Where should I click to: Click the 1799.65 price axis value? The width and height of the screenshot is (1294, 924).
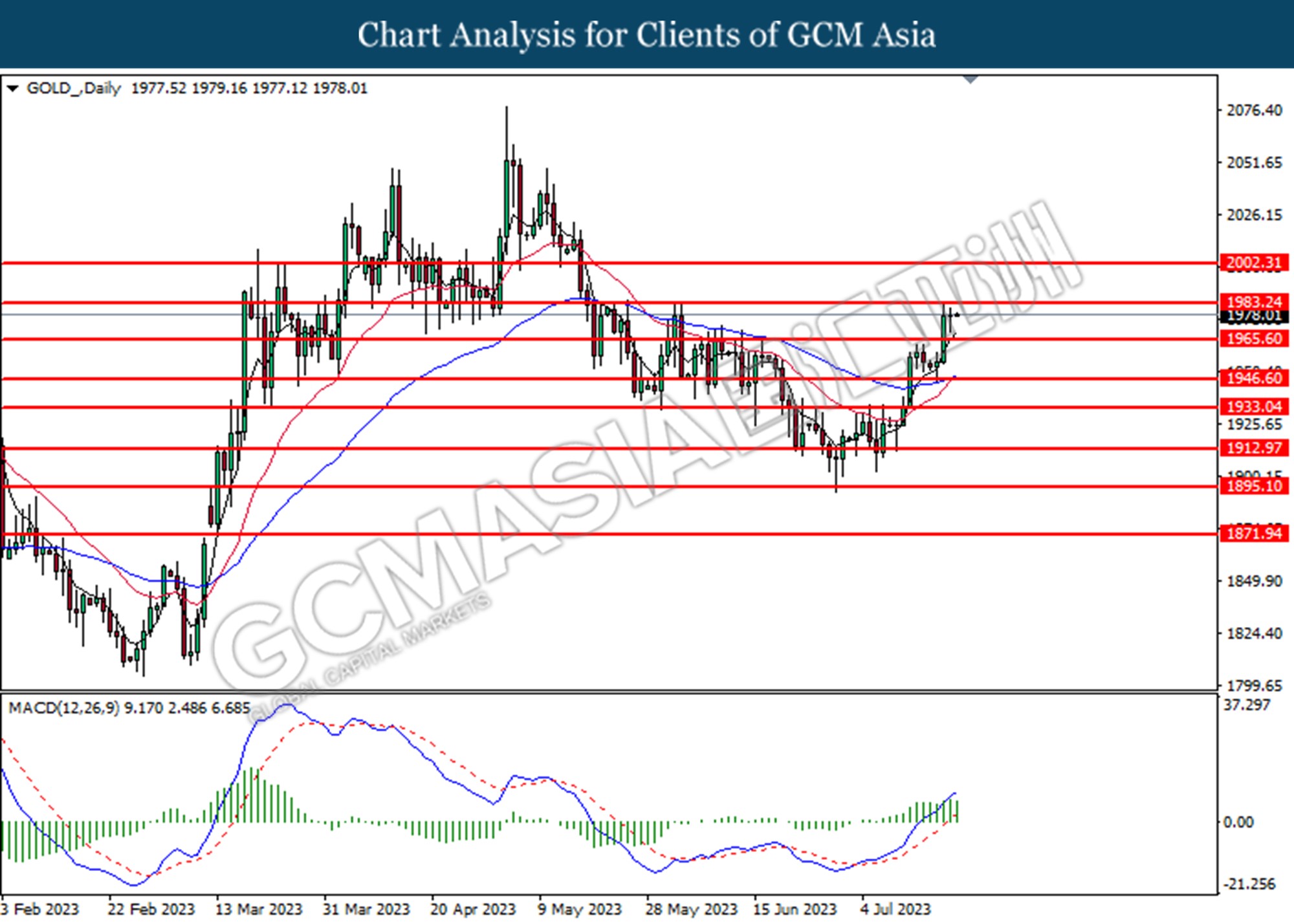pos(1254,686)
